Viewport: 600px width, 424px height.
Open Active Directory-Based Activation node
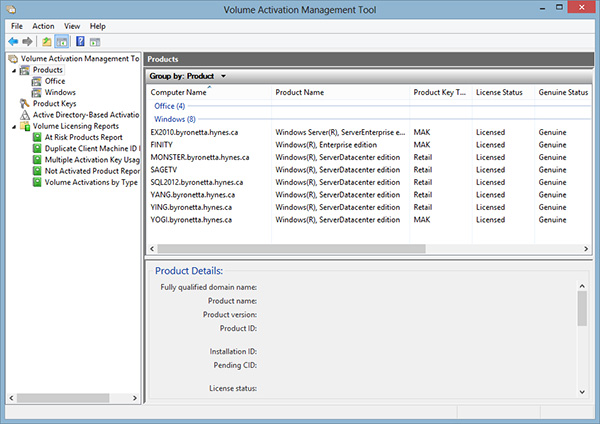pyautogui.click(x=85, y=115)
